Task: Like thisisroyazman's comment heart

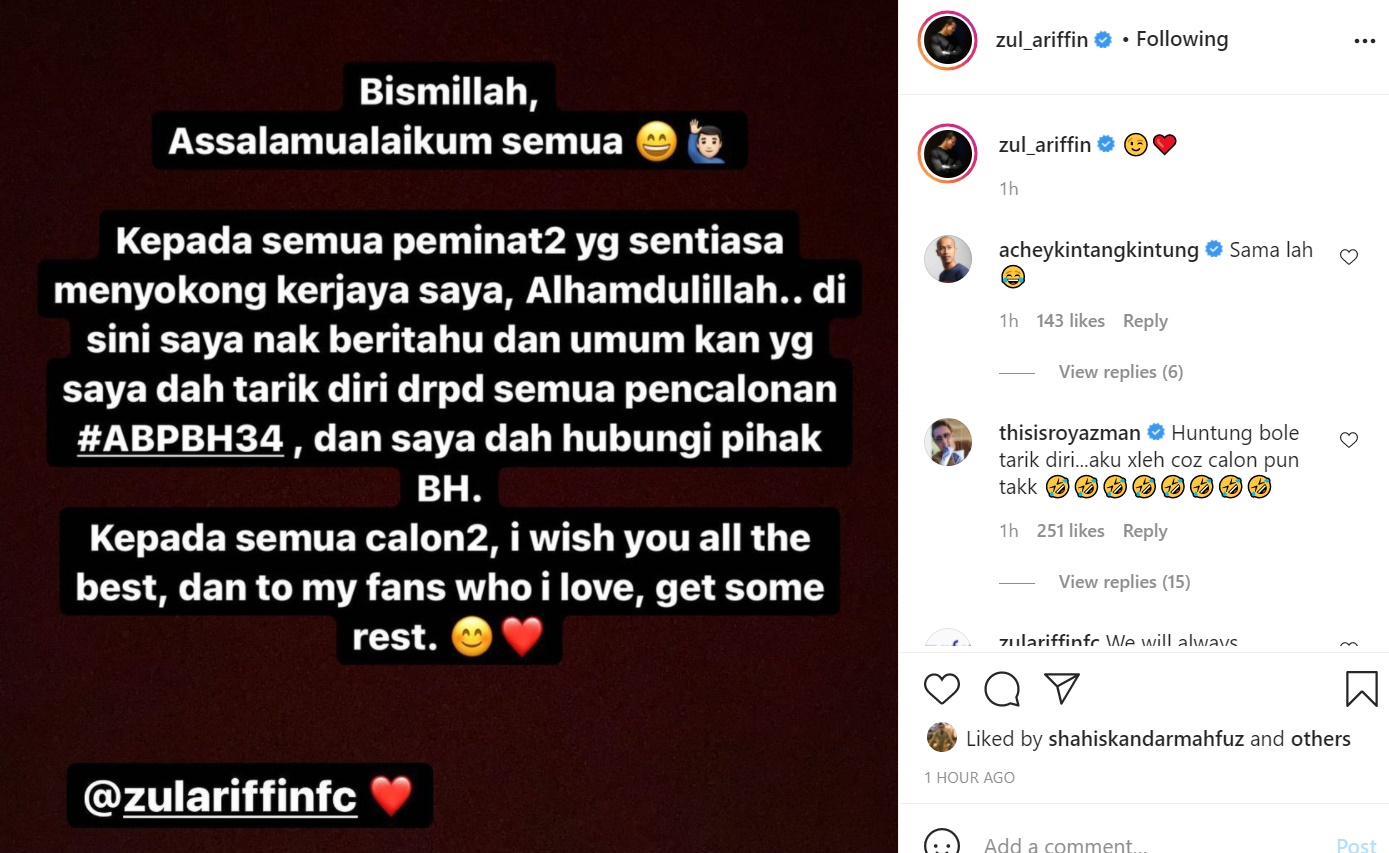Action: 1349,439
